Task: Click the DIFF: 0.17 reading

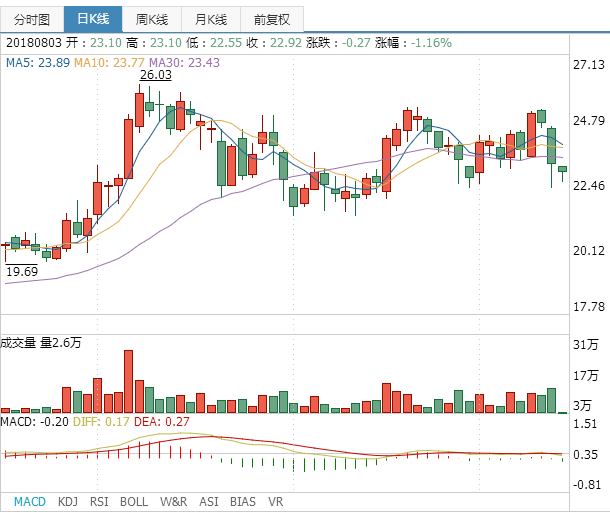Action: 101,422
